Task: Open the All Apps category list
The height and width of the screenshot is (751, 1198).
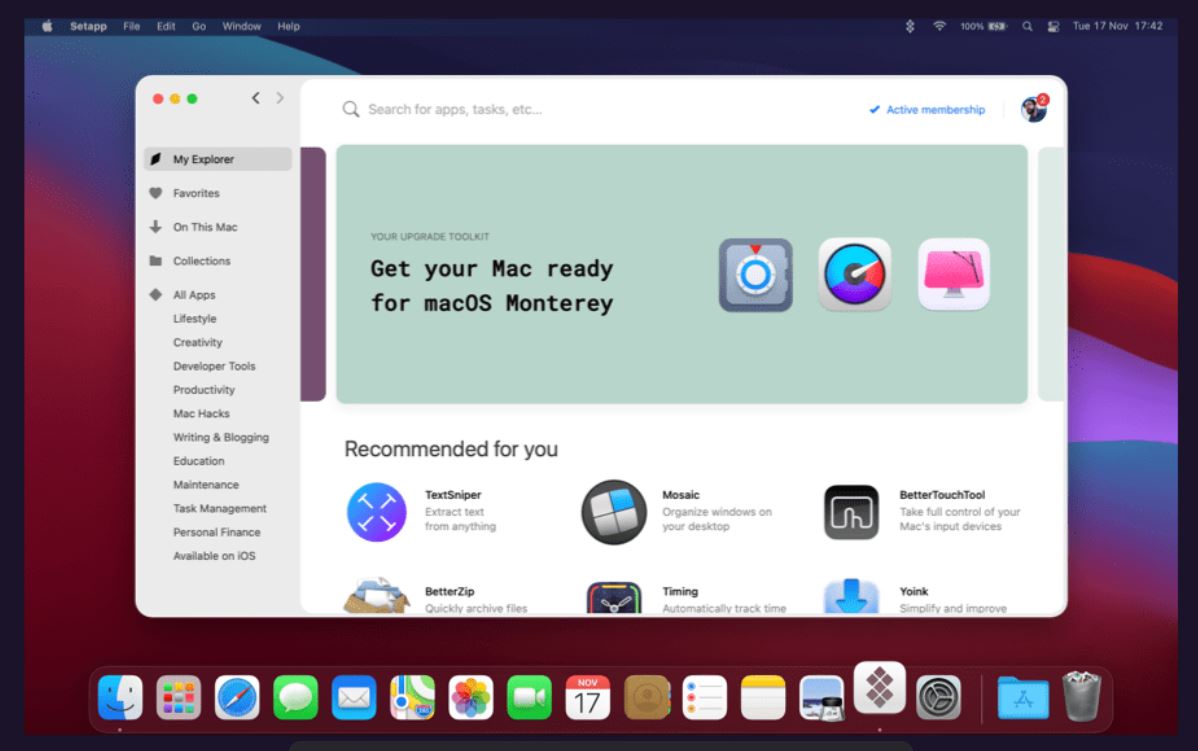Action: 194,295
